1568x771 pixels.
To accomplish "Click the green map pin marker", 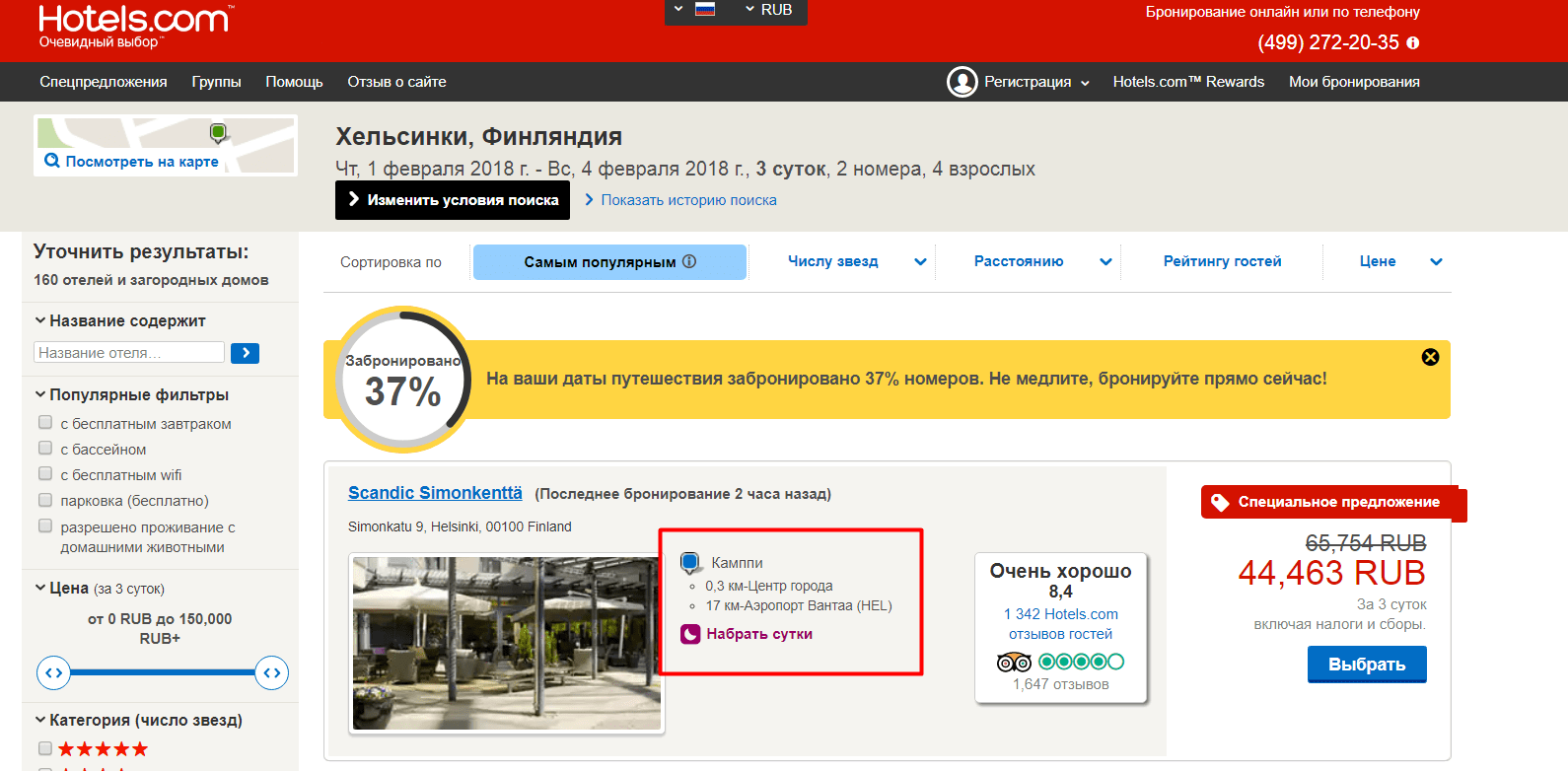I will point(218,133).
